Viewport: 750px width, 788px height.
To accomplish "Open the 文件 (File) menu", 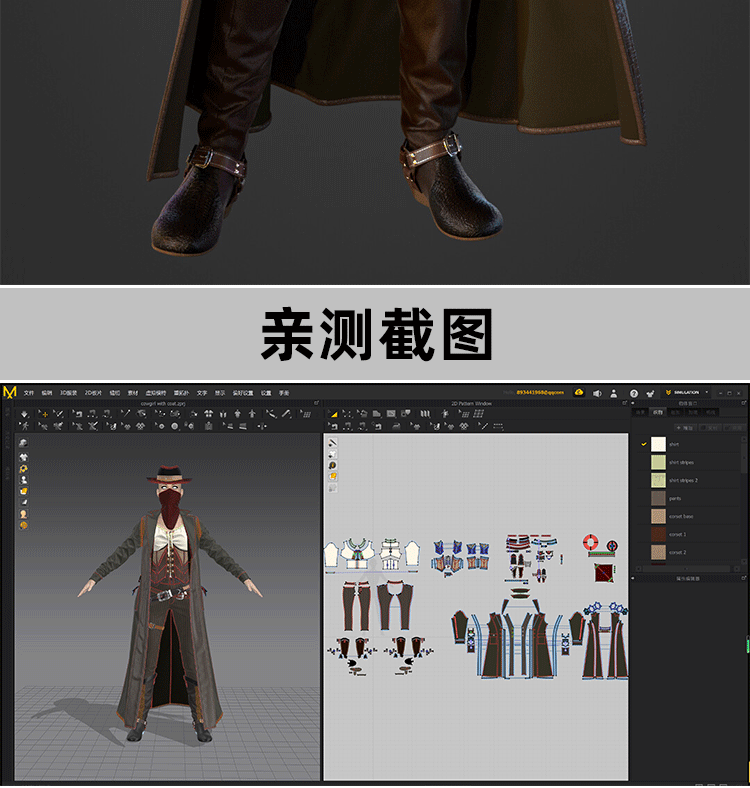I will [29, 393].
